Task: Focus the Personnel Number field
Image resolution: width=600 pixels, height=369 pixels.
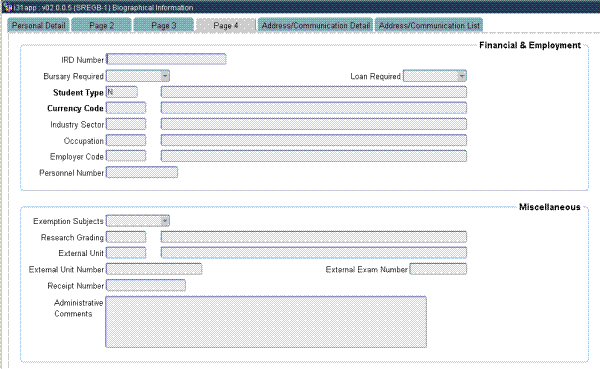Action: tap(142, 172)
